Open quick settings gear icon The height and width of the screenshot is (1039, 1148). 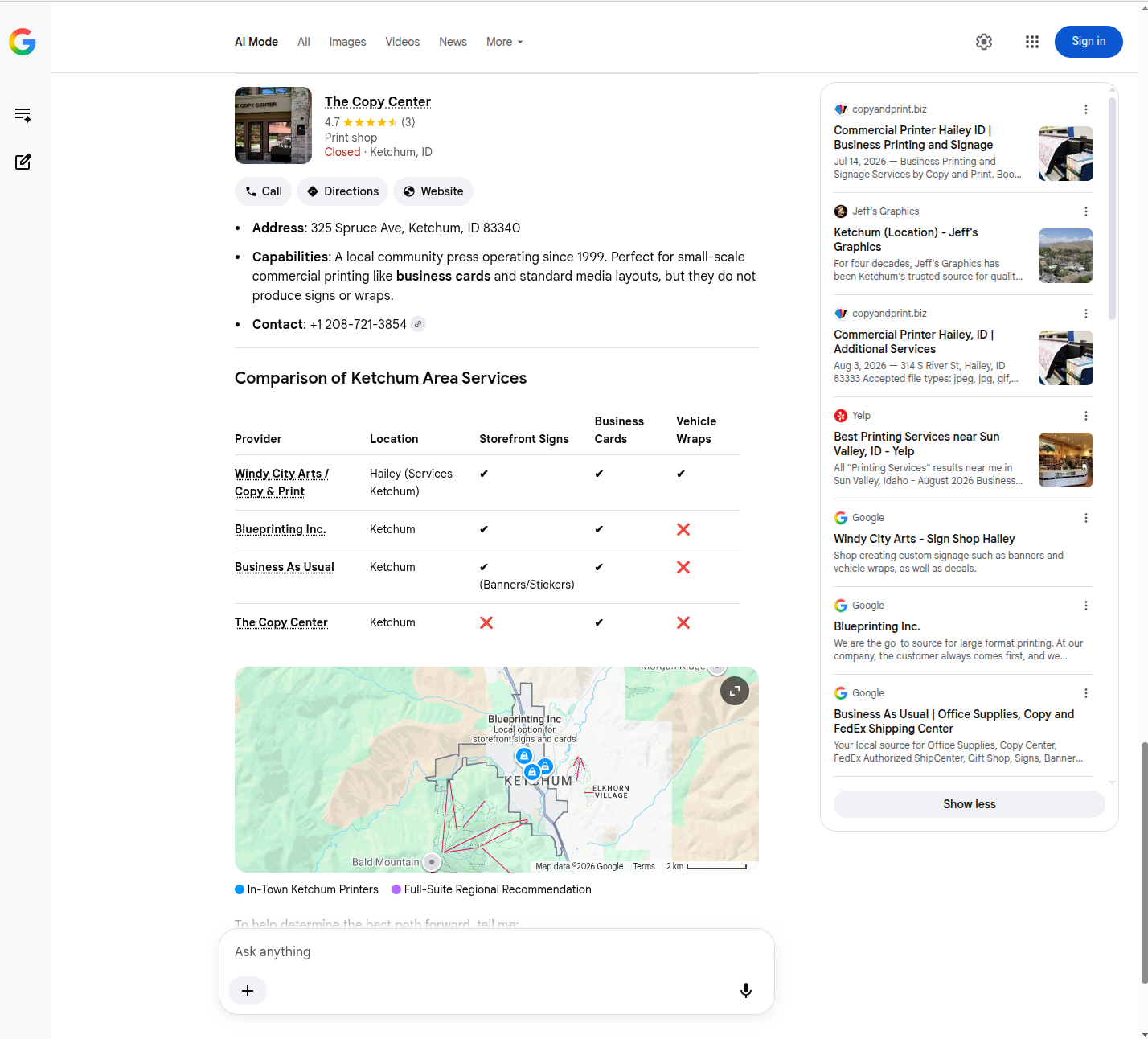(984, 42)
